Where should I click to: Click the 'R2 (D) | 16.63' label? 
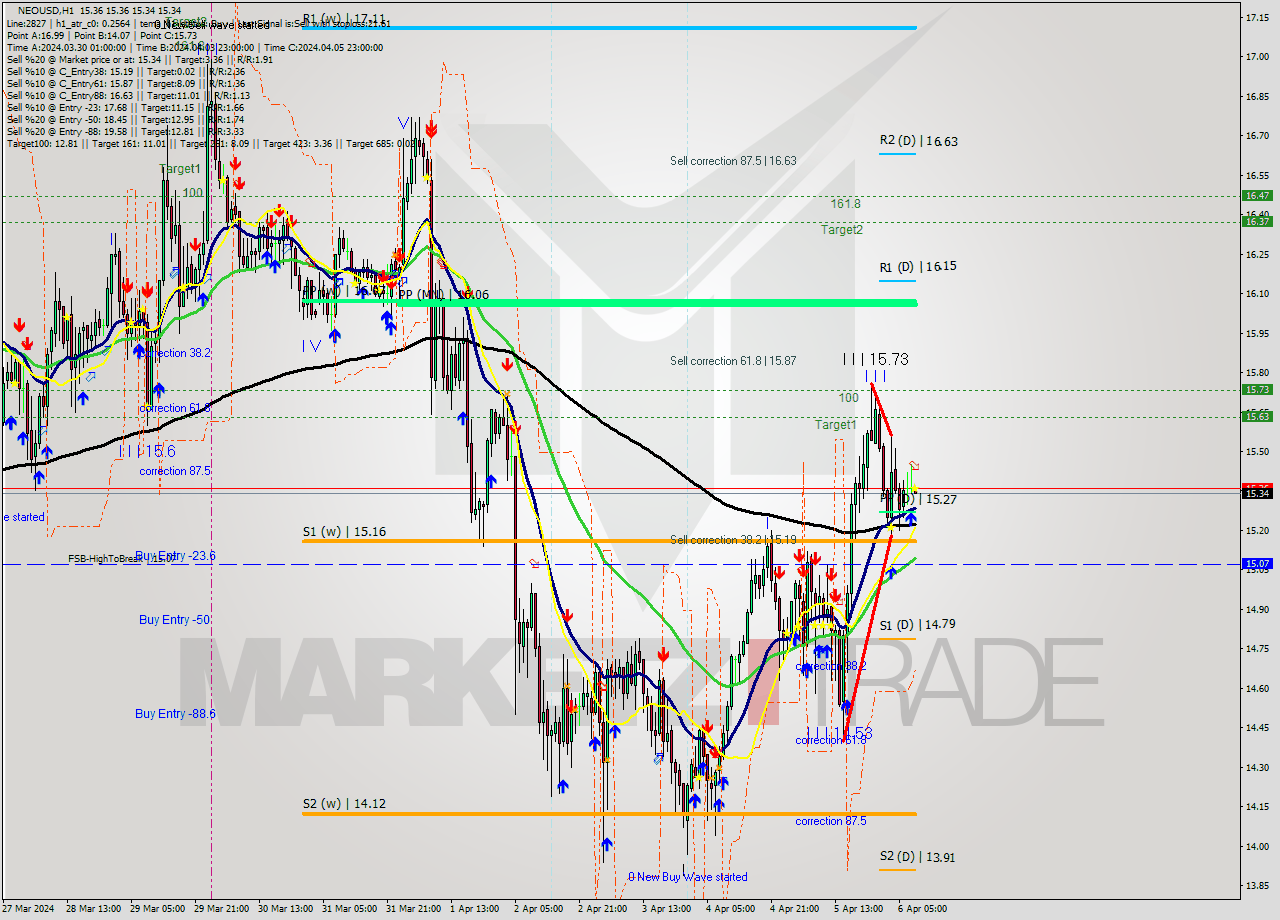click(x=918, y=141)
